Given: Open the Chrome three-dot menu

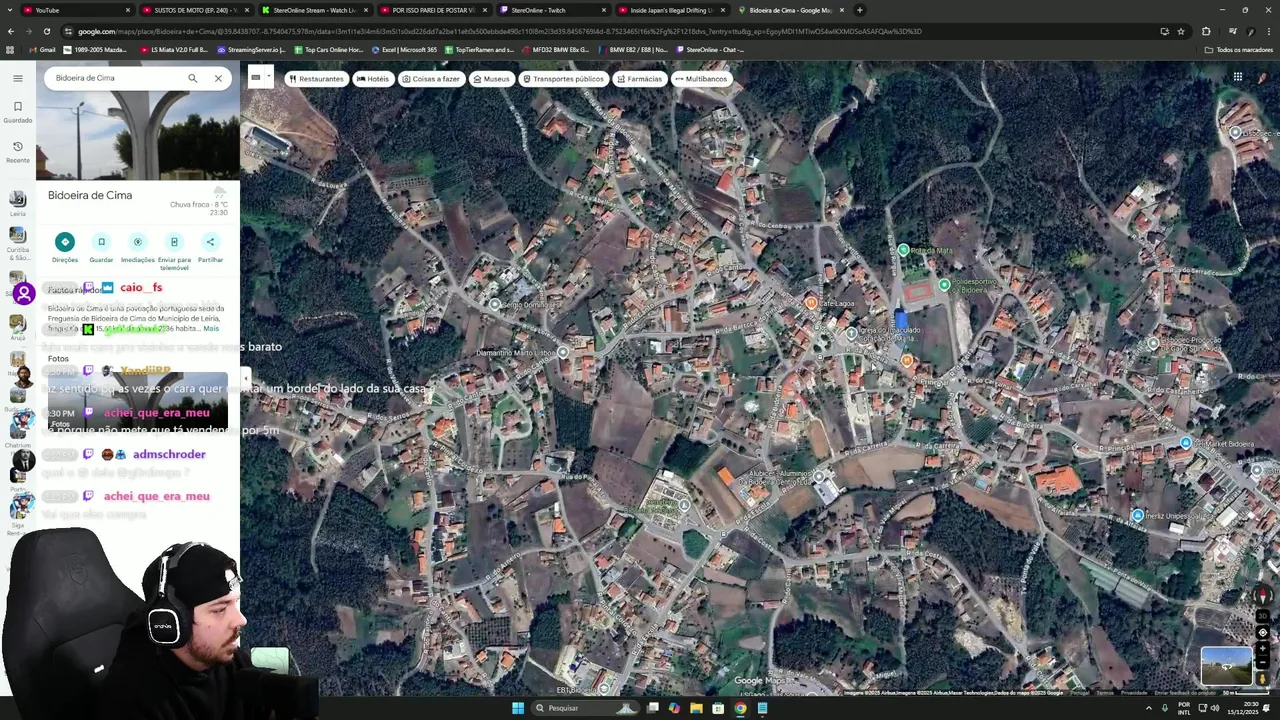Looking at the screenshot, I should [1268, 31].
